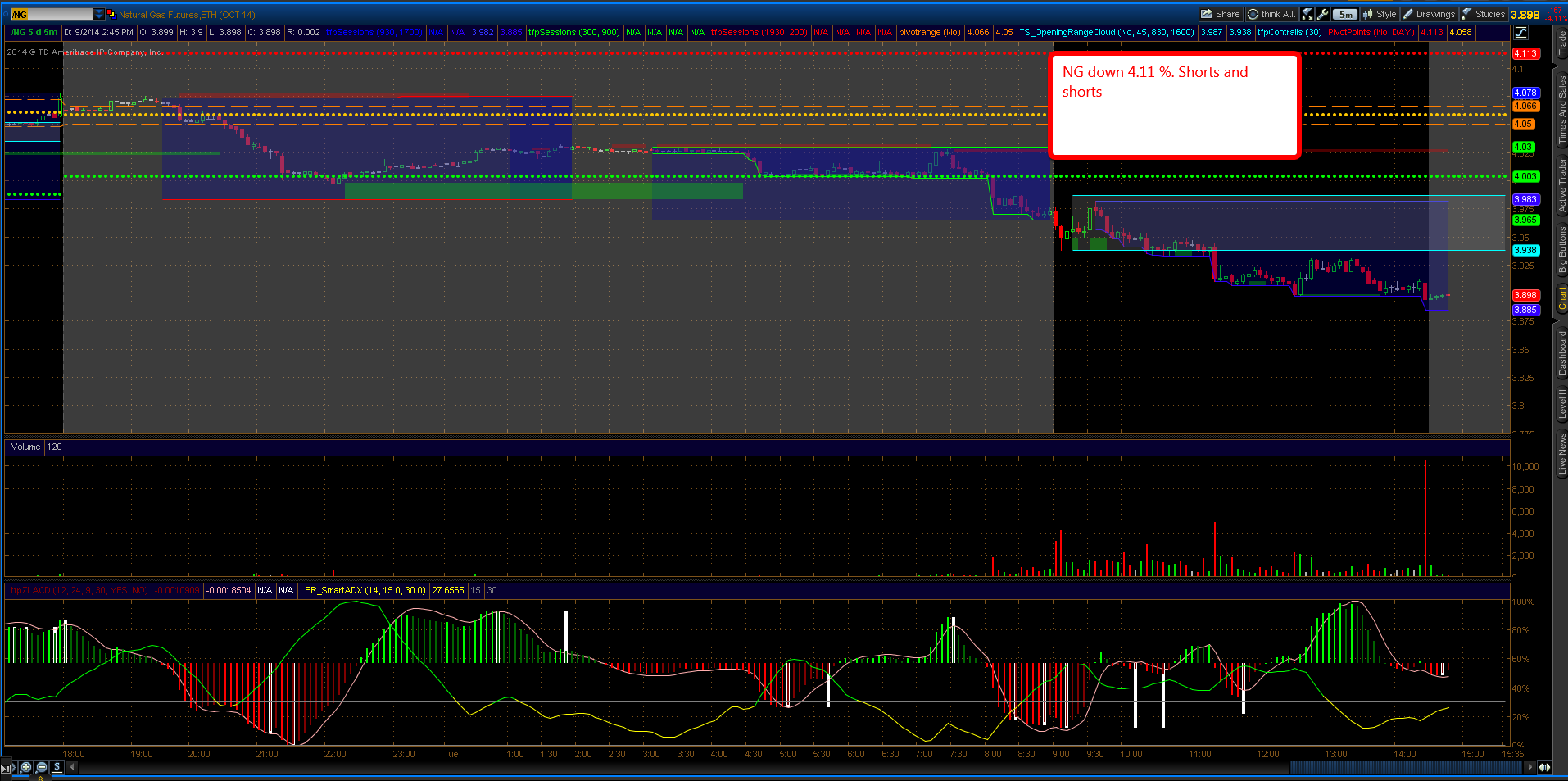The height and width of the screenshot is (781, 1568).
Task: Open the think A.I. assistant
Action: tap(1271, 14)
